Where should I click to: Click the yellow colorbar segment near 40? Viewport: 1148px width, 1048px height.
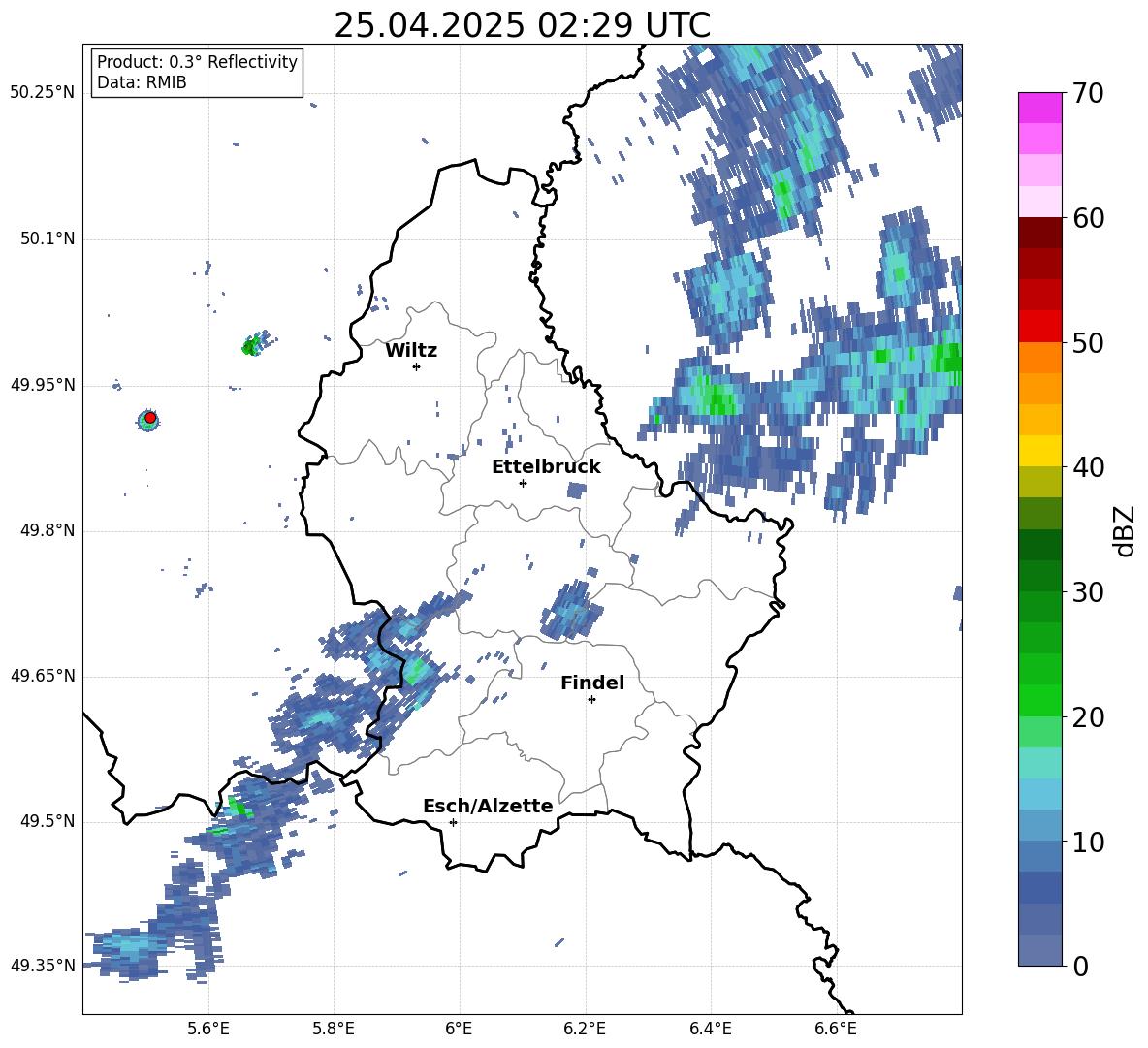pos(1039,451)
